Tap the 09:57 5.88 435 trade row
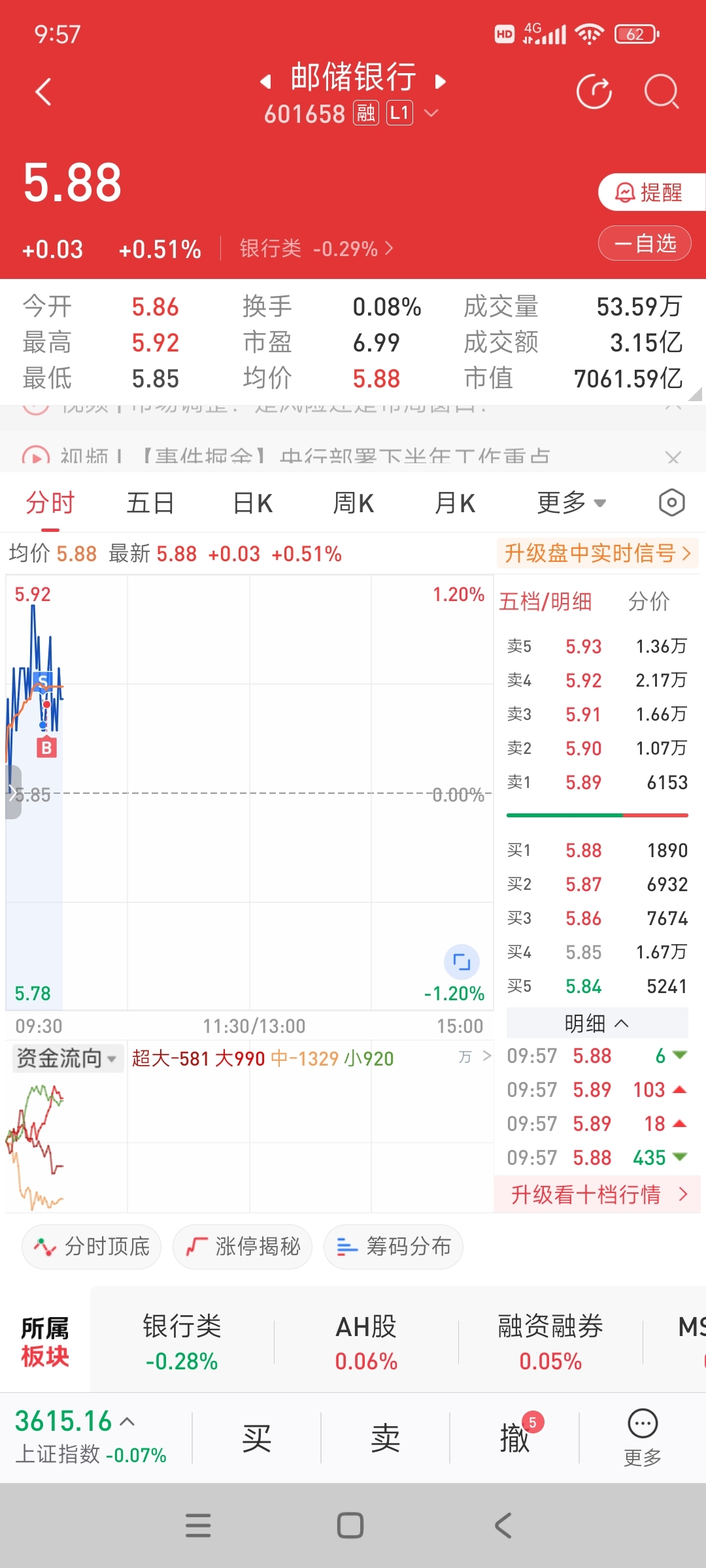The width and height of the screenshot is (706, 1568). [x=597, y=1158]
